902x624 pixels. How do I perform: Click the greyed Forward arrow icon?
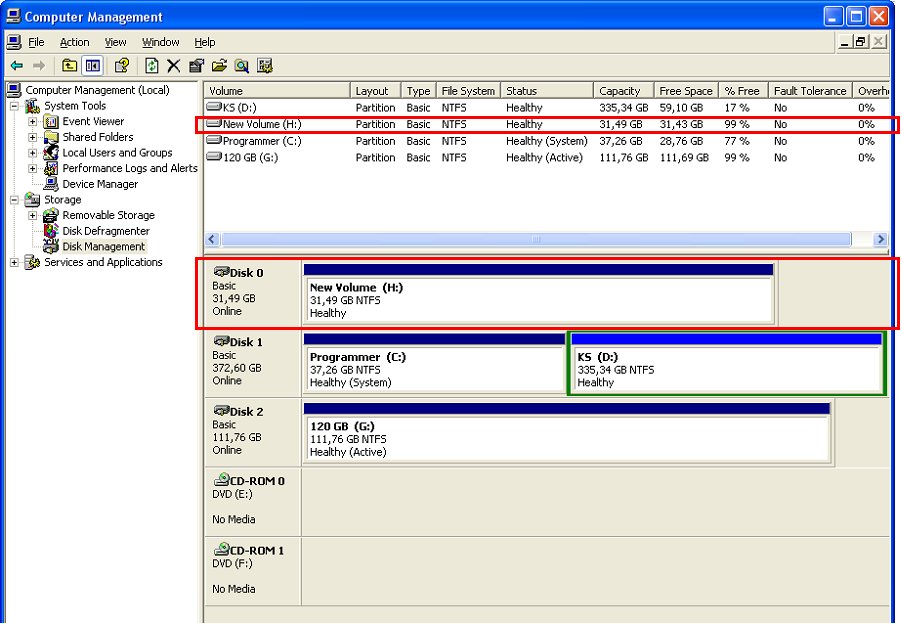tap(39, 66)
